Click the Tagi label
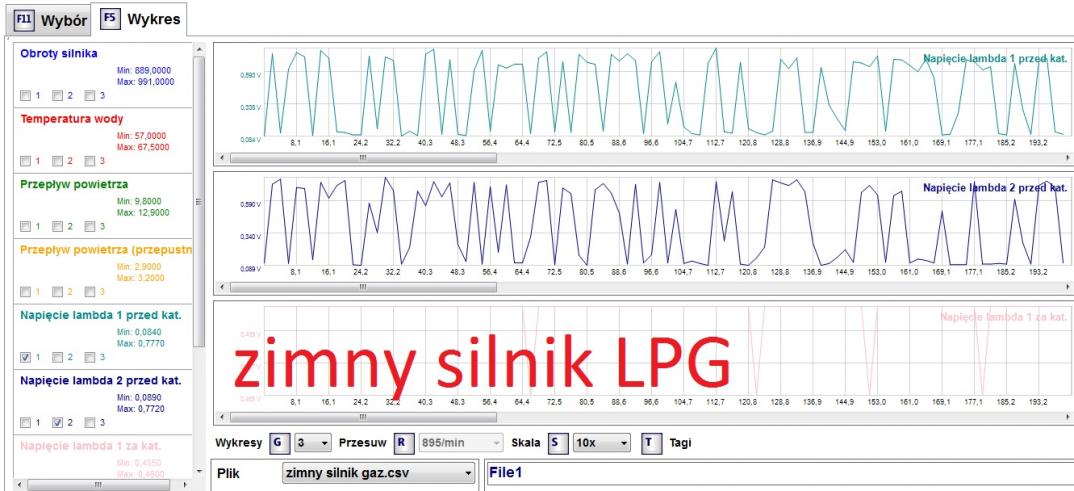Viewport: 1074px width, 491px height. (x=680, y=442)
